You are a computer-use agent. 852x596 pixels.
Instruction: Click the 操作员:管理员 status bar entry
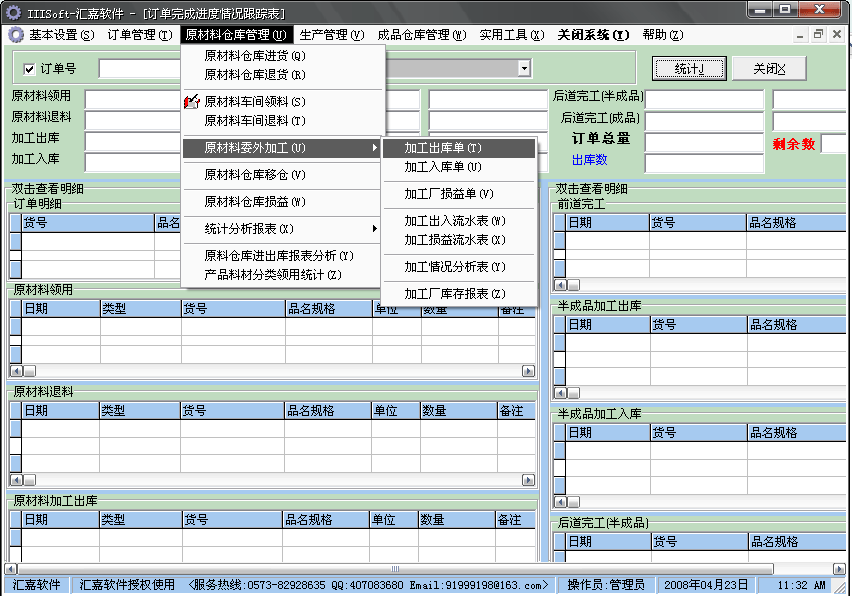[x=606, y=585]
